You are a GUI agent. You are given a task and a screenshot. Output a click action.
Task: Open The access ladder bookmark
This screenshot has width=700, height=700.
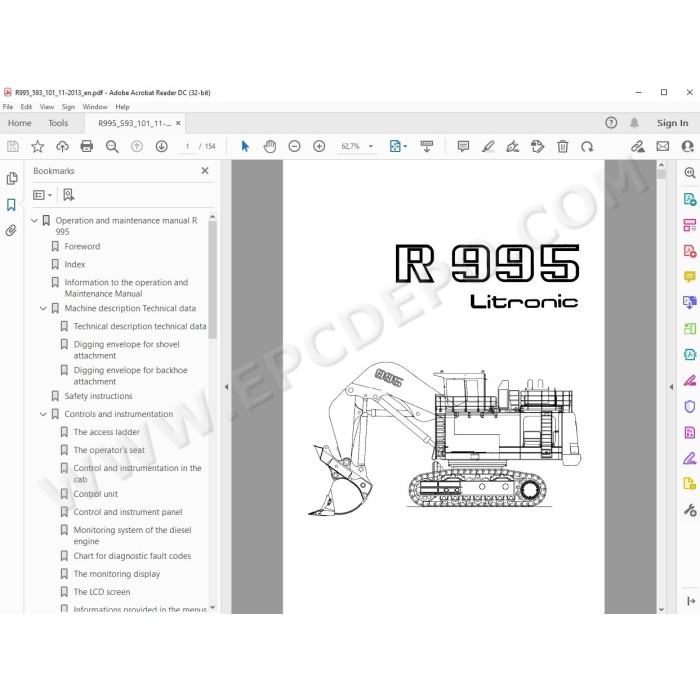click(x=106, y=432)
